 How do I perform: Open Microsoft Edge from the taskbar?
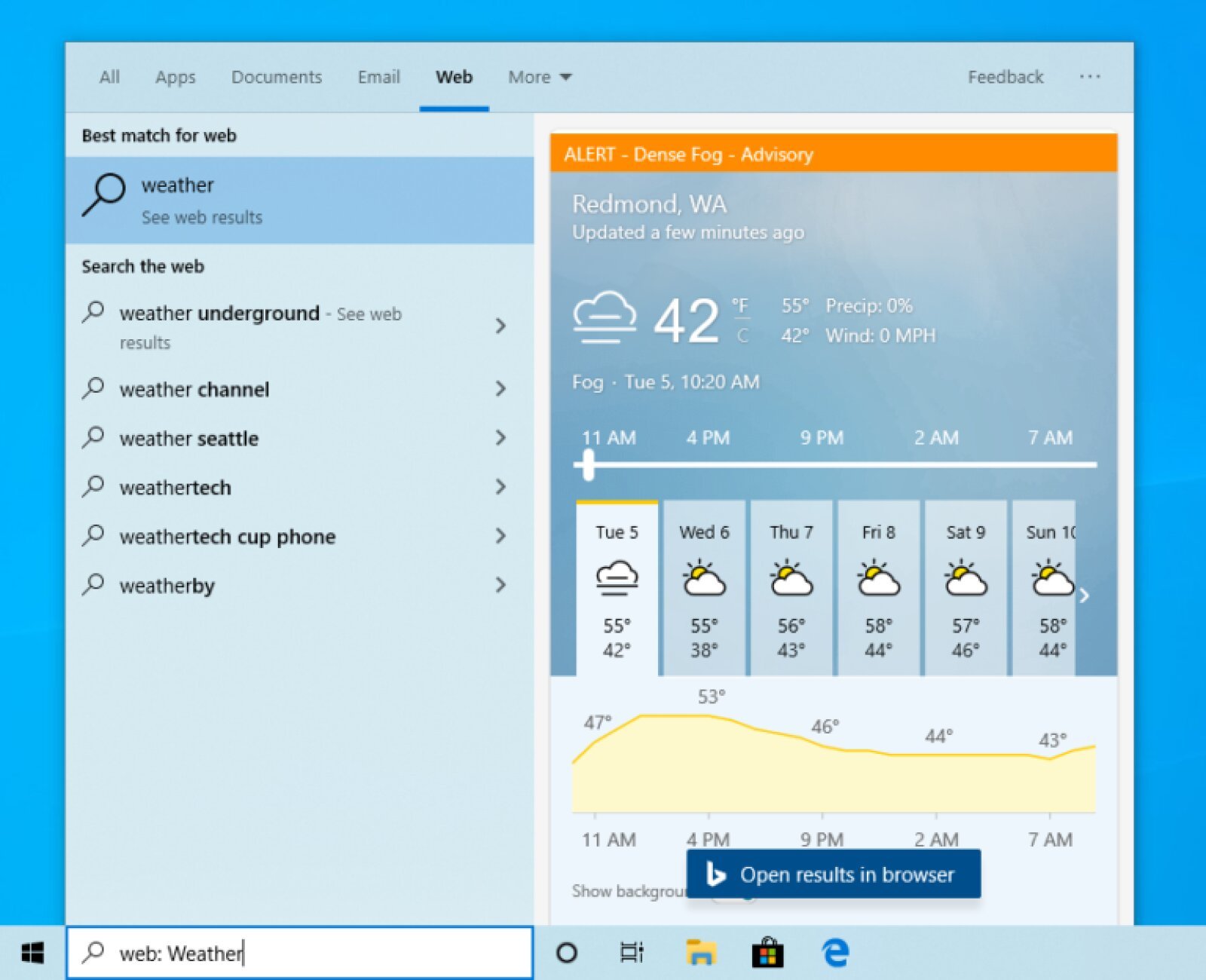click(x=834, y=953)
